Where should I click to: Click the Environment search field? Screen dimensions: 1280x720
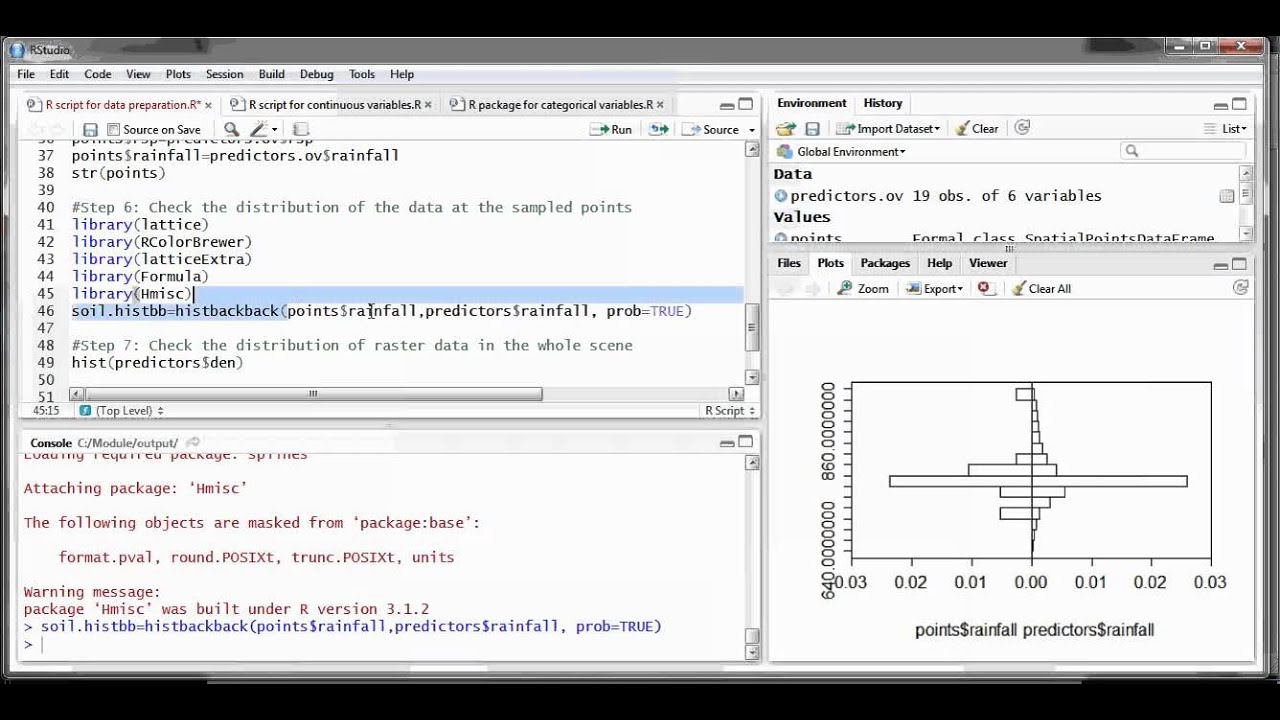coord(1183,151)
